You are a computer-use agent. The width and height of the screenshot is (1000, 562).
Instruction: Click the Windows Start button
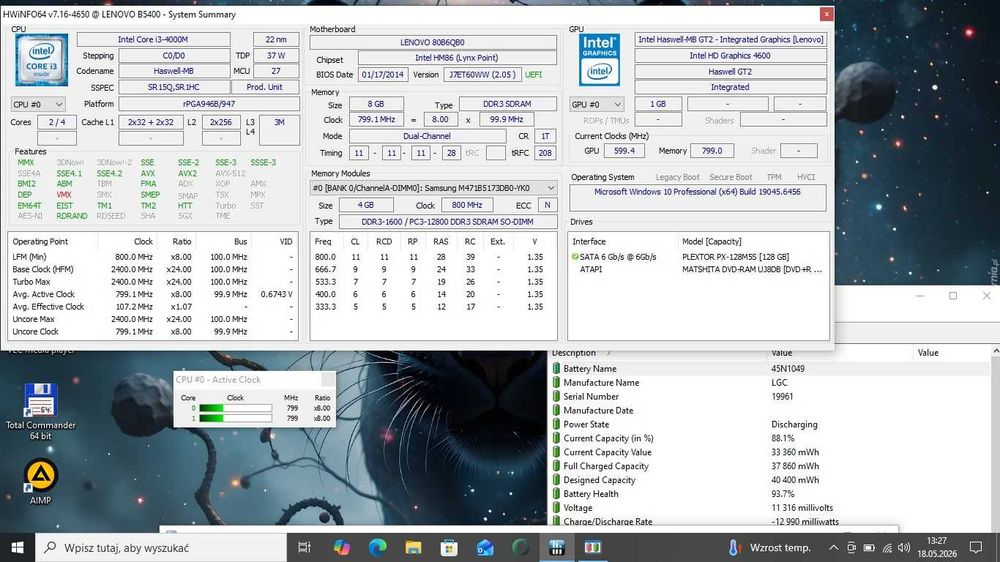click(x=17, y=547)
